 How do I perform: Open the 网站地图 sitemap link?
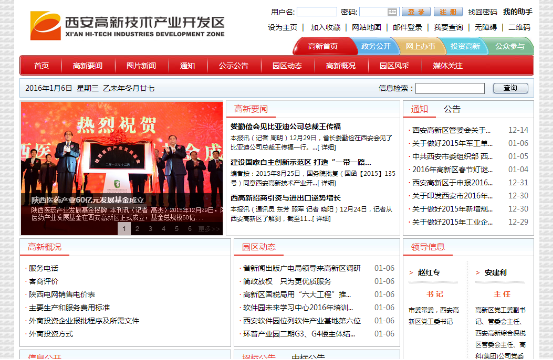(366, 28)
